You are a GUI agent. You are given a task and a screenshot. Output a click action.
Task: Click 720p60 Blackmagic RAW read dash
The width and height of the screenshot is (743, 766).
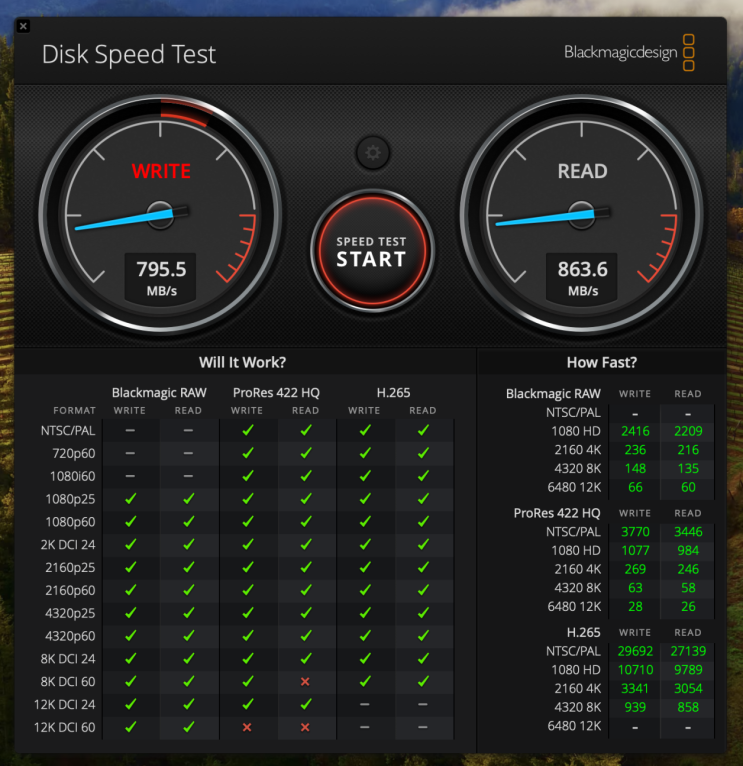[189, 453]
